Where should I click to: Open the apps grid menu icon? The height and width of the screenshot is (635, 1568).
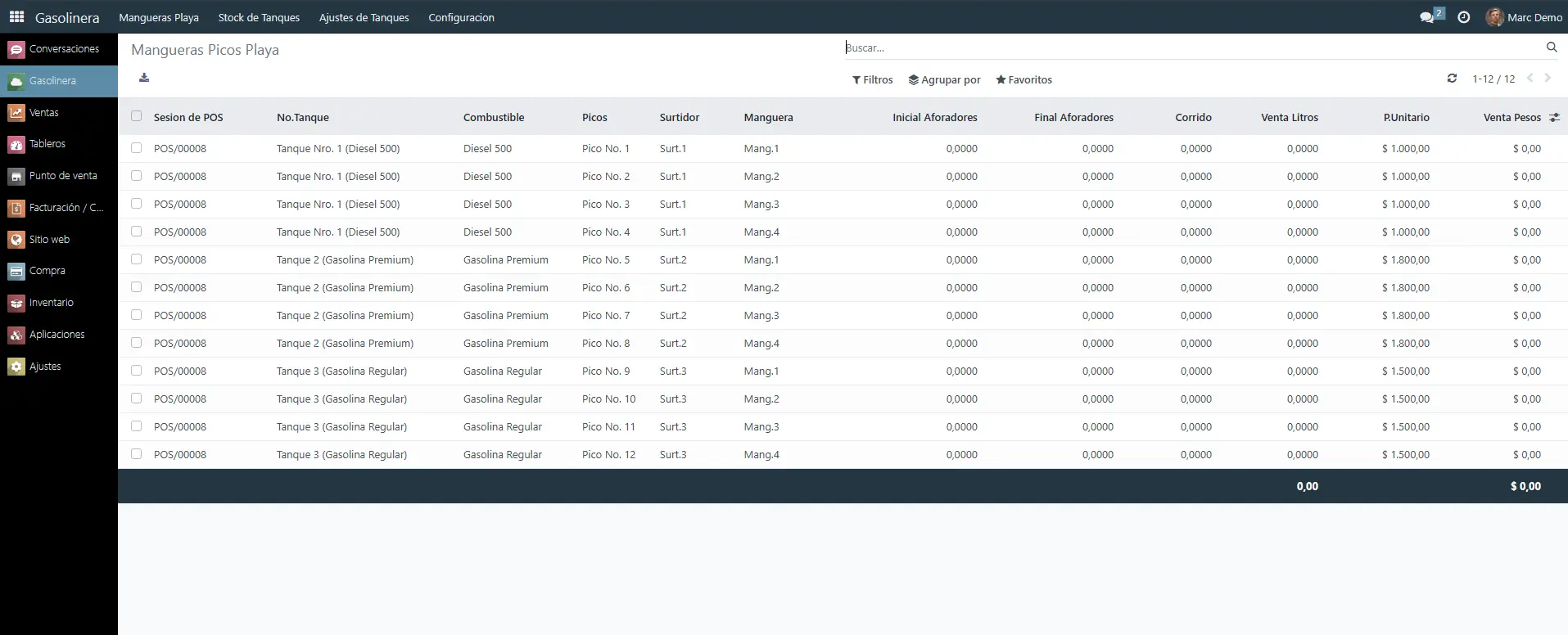(16, 16)
